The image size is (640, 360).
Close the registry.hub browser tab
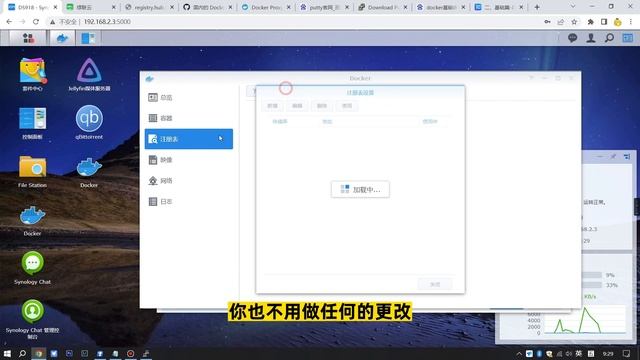[172, 7]
